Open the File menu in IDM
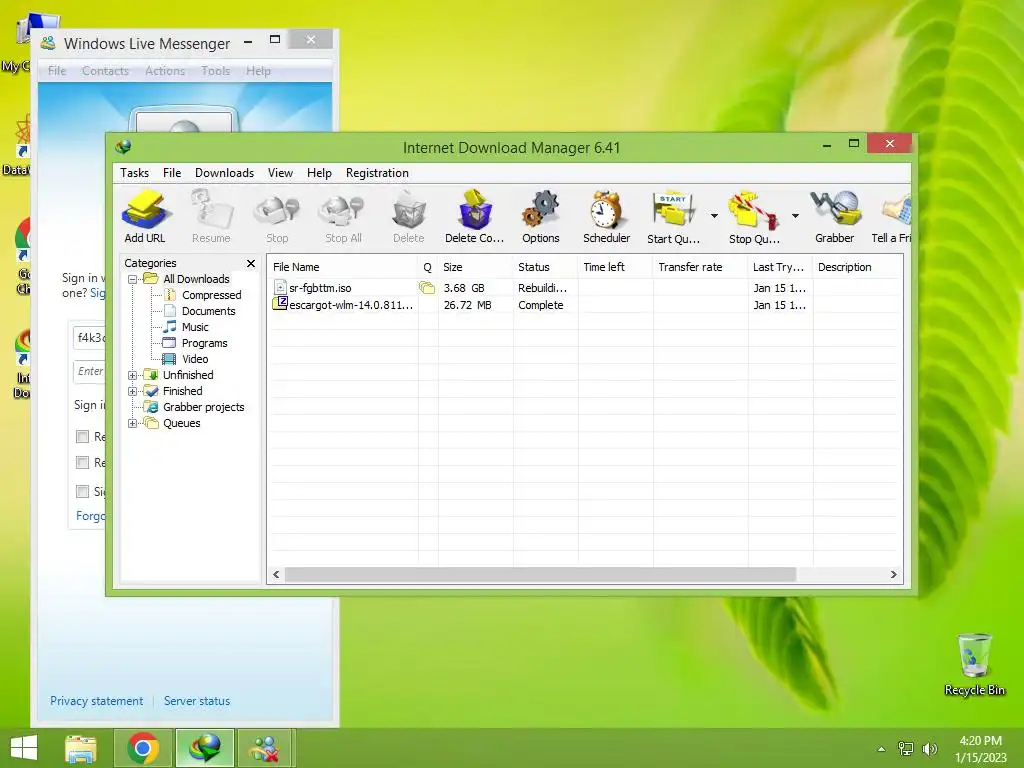This screenshot has width=1024, height=768. point(172,173)
